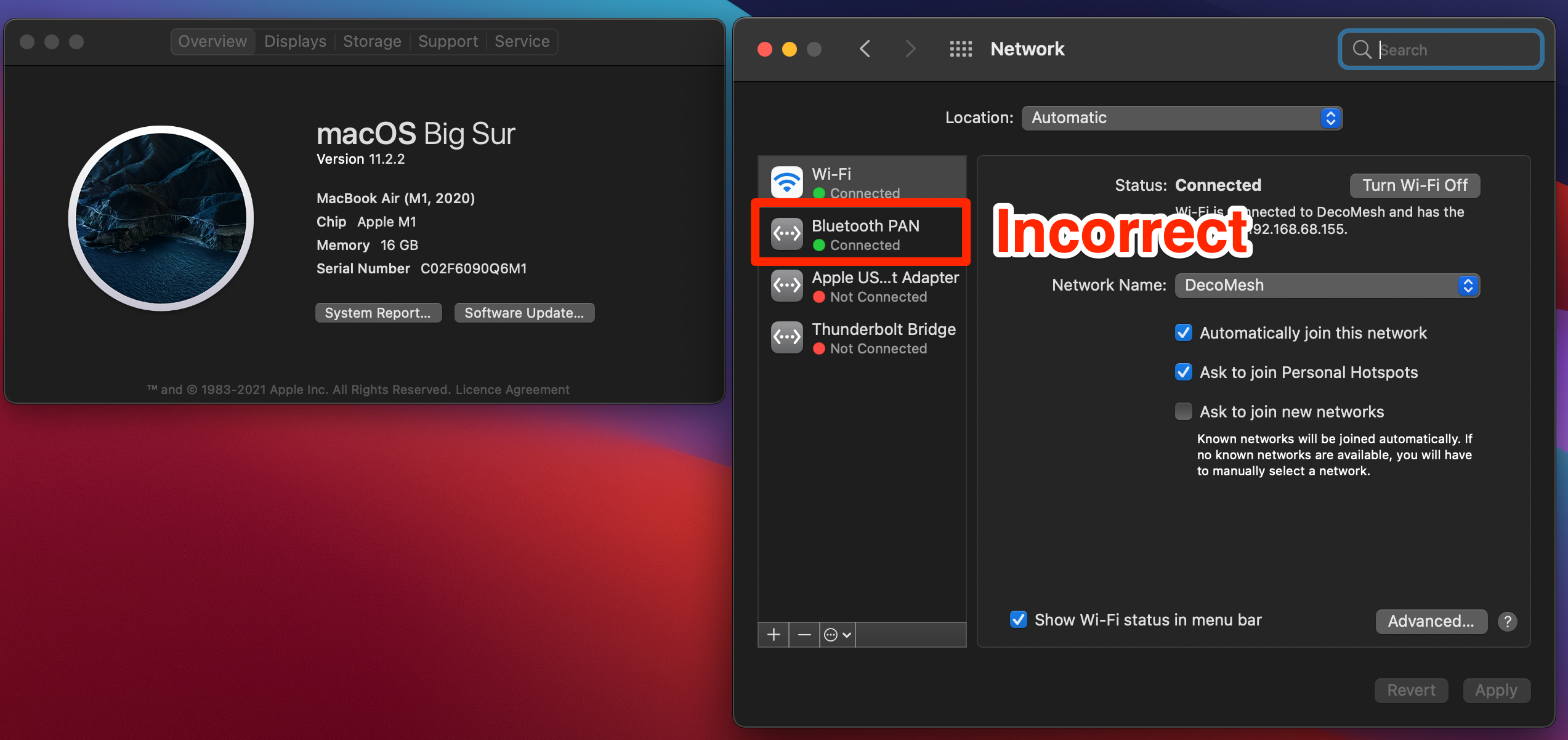Click the plus button to add service
Viewport: 1568px width, 740px height.
pyautogui.click(x=774, y=635)
